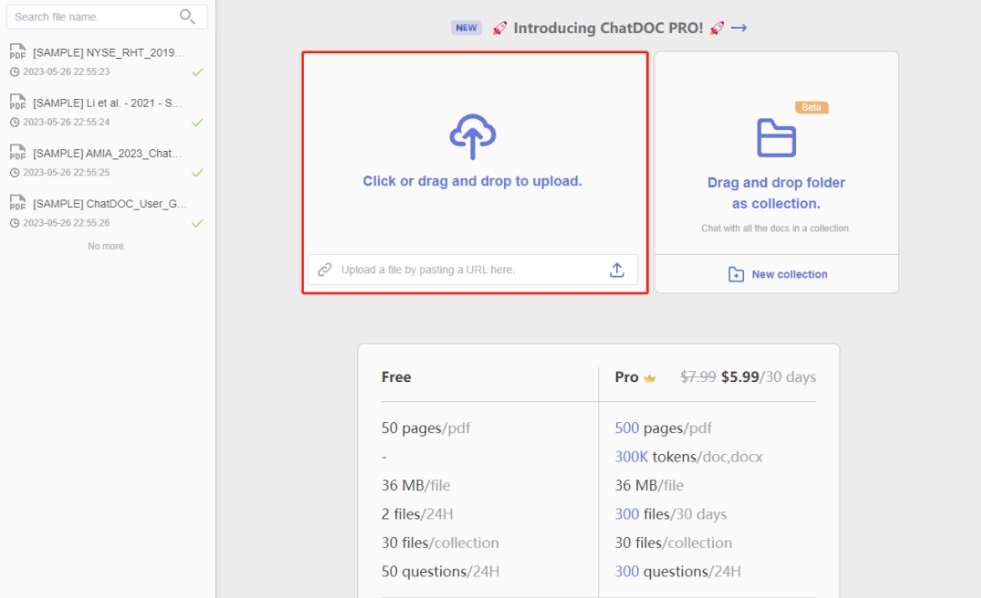Click the upload arrow button beside URL field
981x598 pixels.
coord(617,270)
